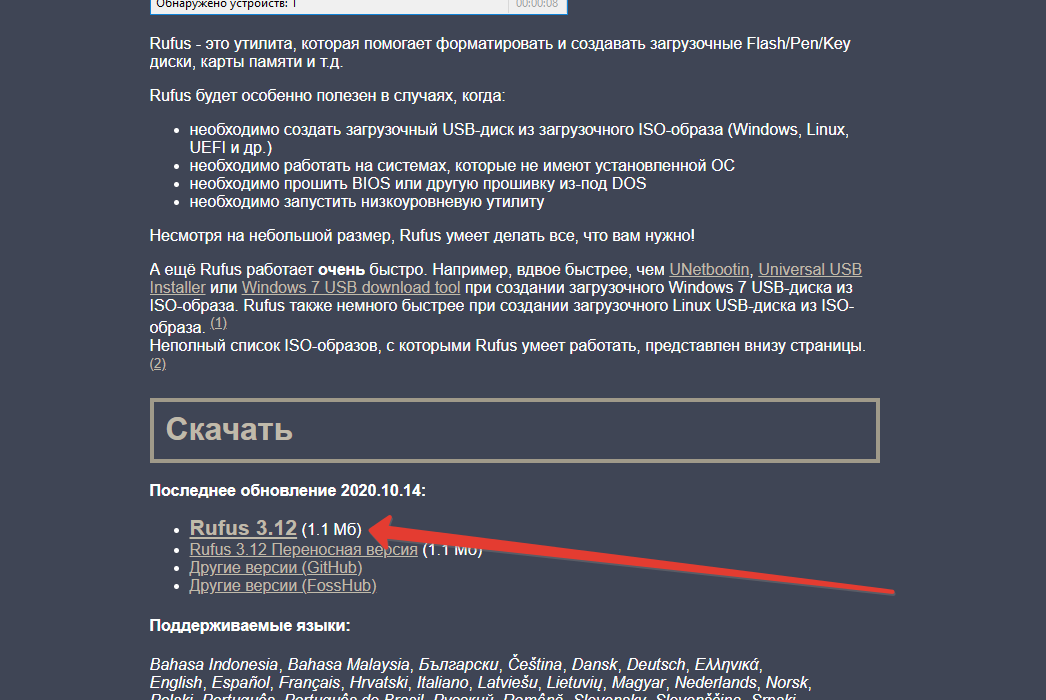
Task: Click the Скачать section heading
Action: (x=229, y=430)
